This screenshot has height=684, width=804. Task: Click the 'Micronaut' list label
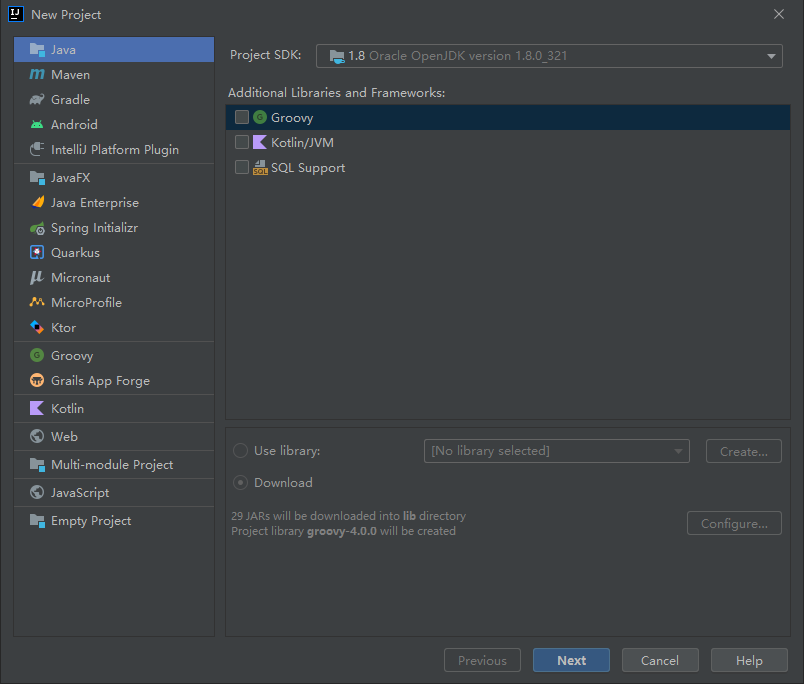pyautogui.click(x=81, y=278)
